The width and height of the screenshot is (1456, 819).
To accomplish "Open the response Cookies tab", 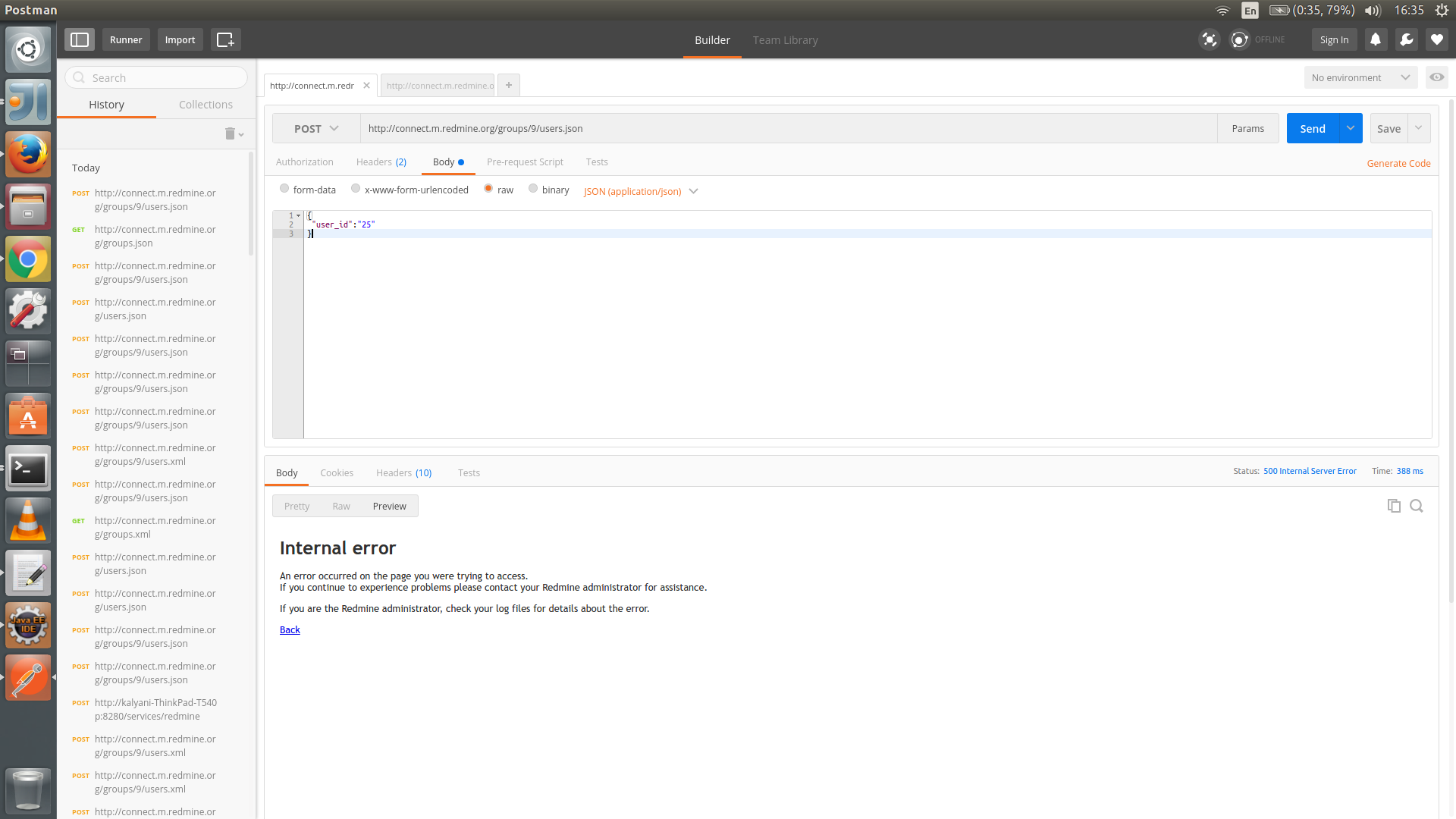I will point(337,472).
